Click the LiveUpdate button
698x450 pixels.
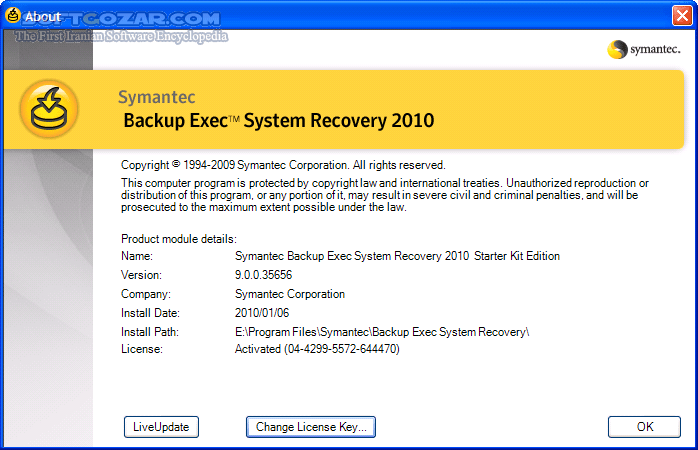tap(161, 427)
